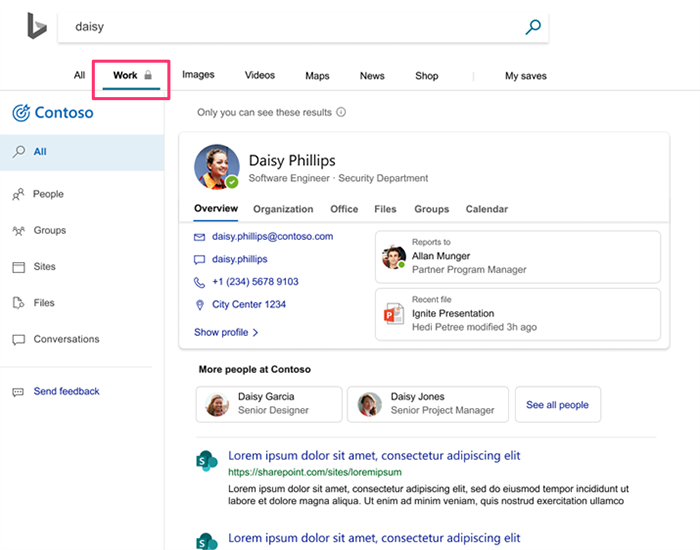Click the phone icon

coord(199,282)
